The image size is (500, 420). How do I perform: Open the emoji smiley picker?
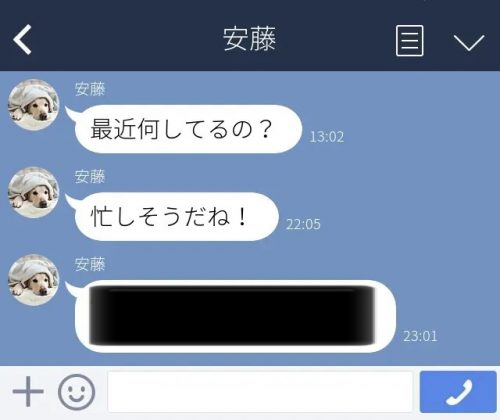coord(76,392)
